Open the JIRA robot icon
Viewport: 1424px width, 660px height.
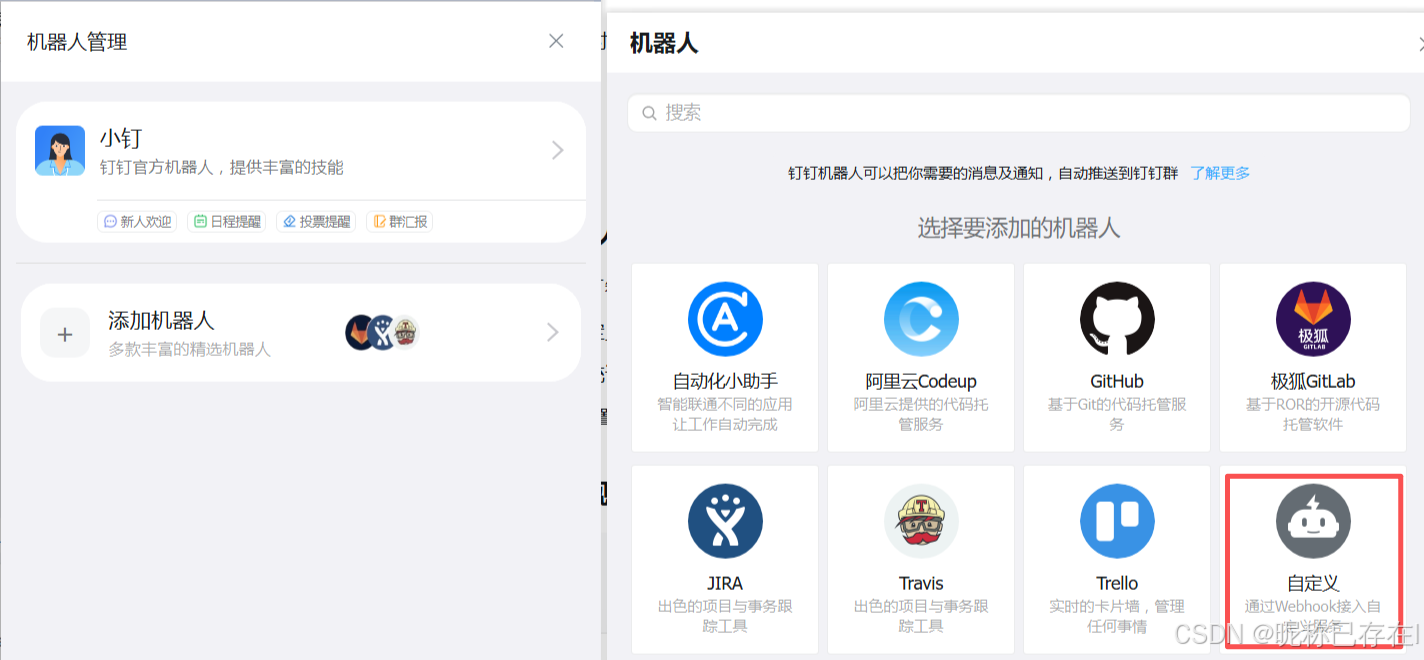click(x=725, y=521)
